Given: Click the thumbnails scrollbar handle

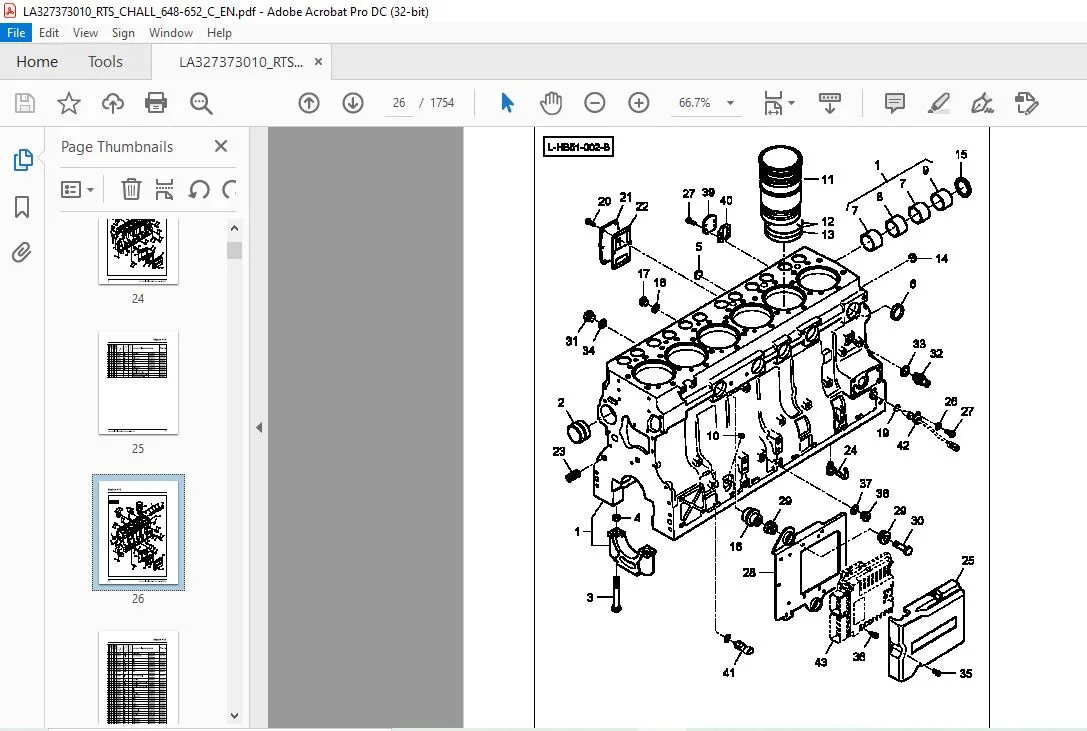Looking at the screenshot, I should tap(234, 250).
